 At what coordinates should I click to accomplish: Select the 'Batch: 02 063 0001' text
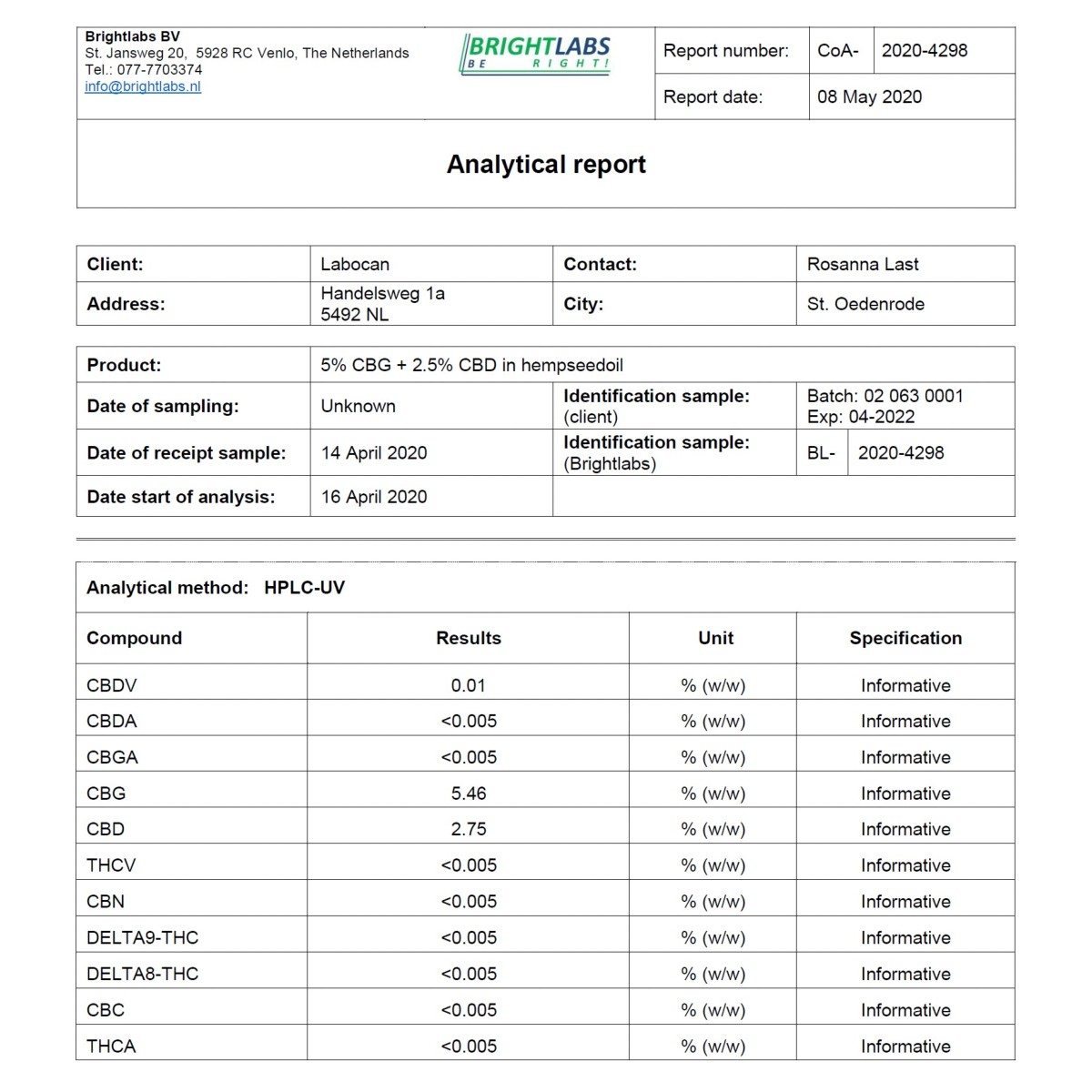pos(885,396)
